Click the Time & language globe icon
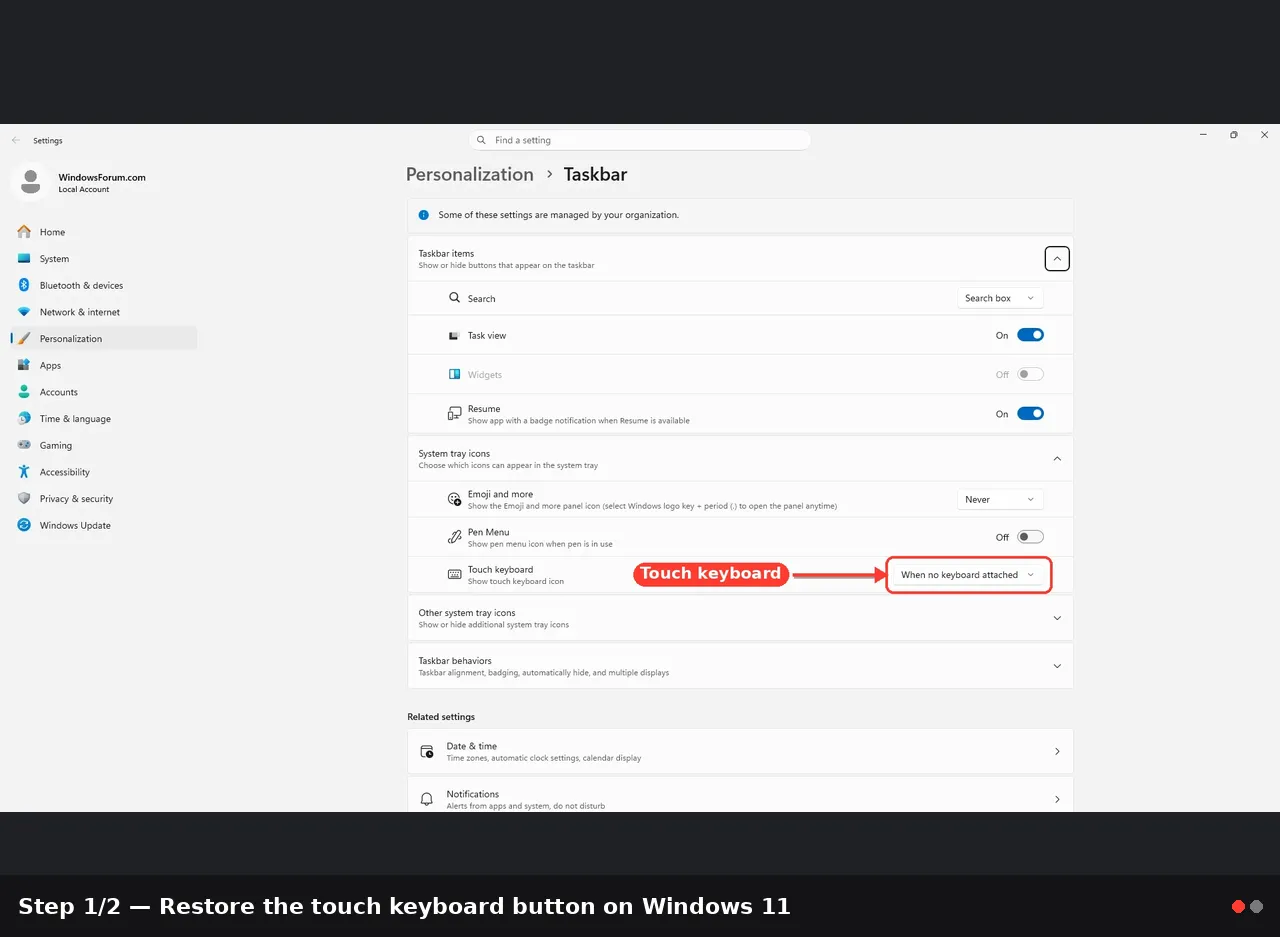1280x937 pixels. tap(24, 419)
